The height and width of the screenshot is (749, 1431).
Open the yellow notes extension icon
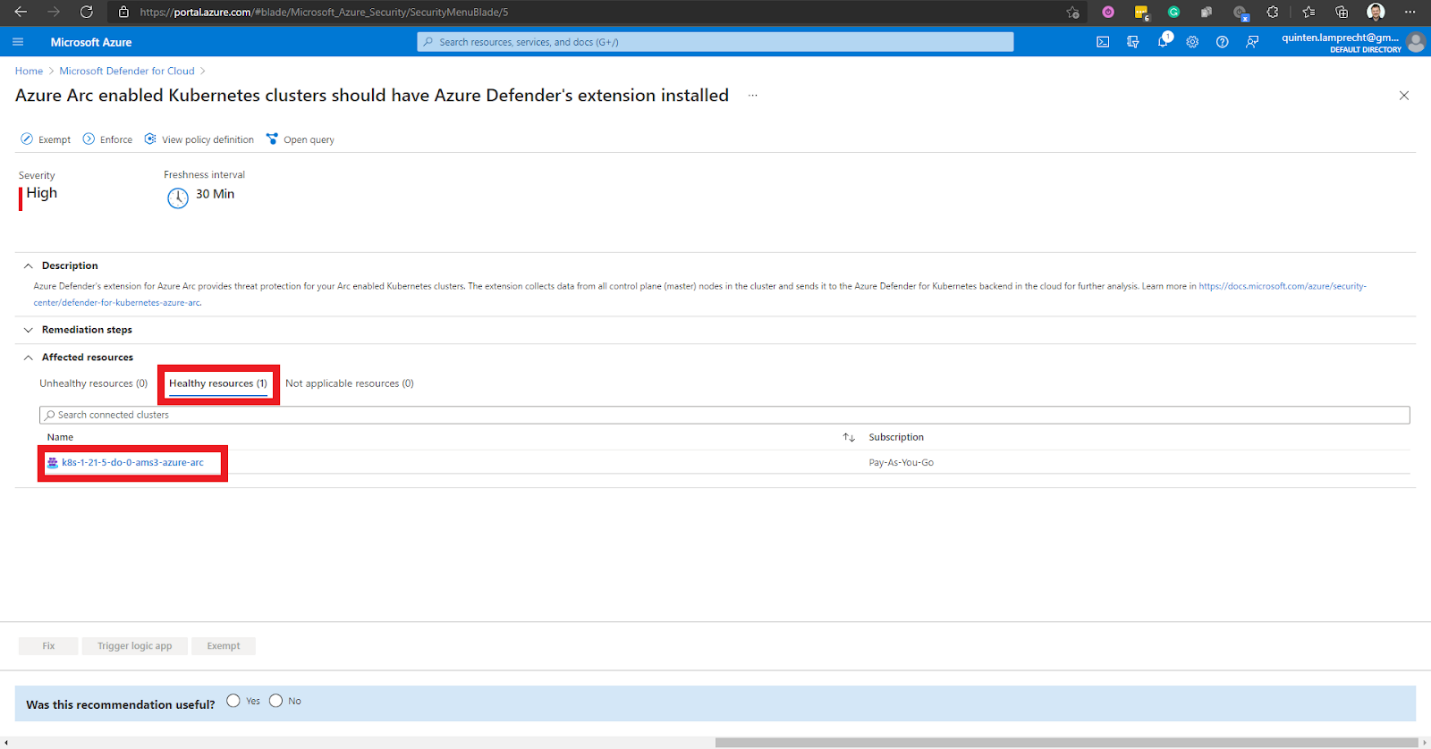(1141, 12)
